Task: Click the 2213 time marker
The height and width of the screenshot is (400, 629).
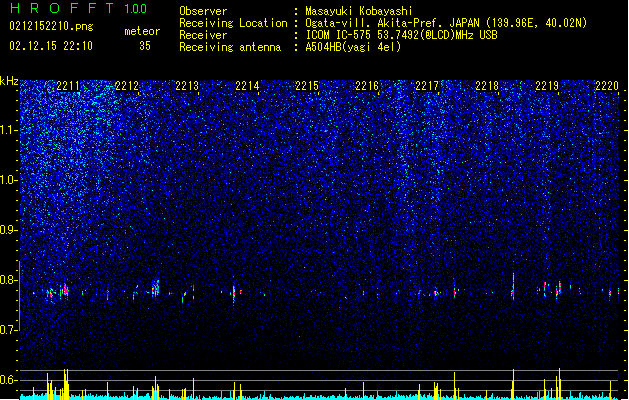Action: click(187, 86)
